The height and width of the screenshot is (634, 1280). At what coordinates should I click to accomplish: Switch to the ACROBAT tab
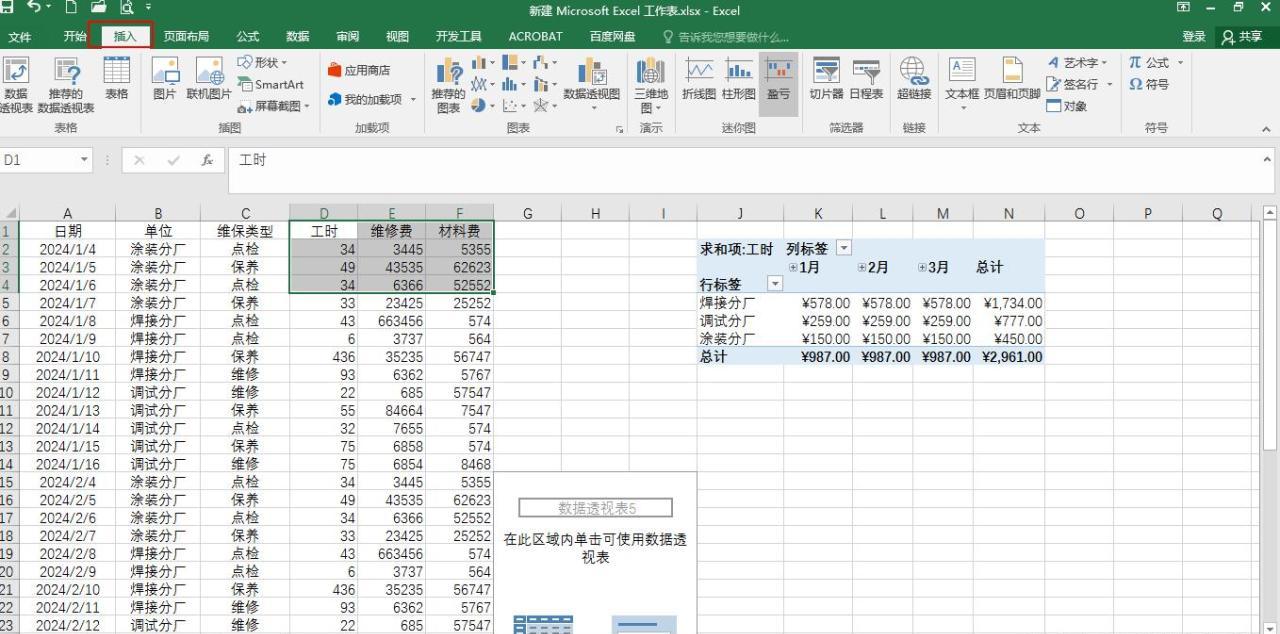535,37
